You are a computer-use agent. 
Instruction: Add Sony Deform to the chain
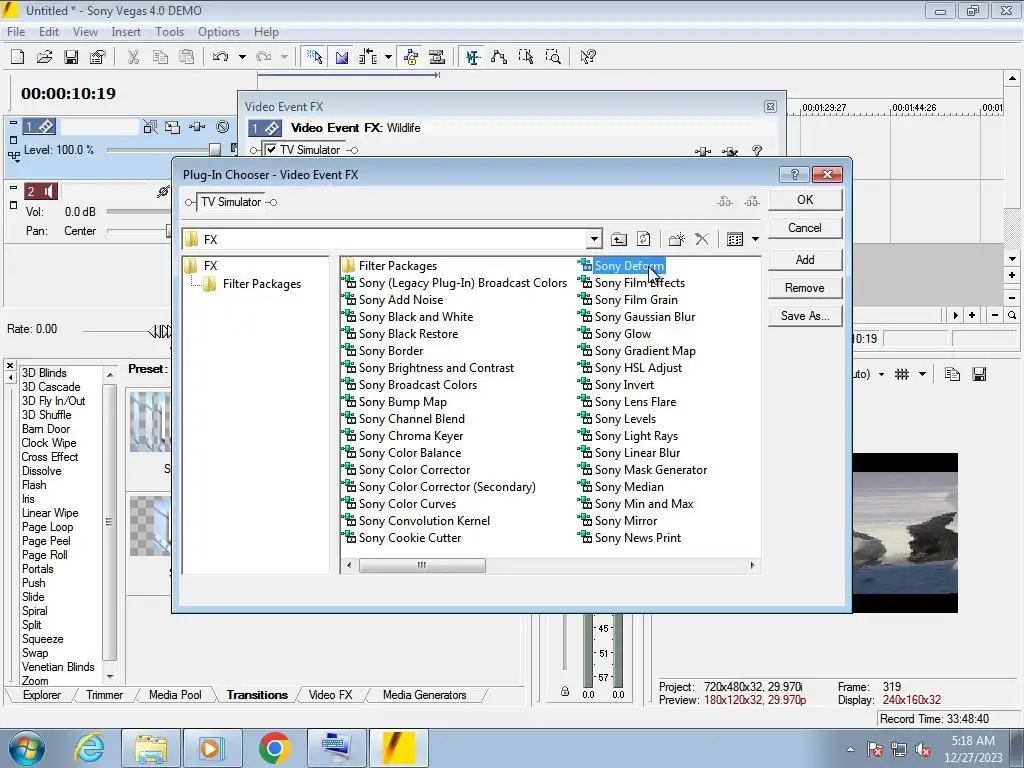click(x=805, y=260)
